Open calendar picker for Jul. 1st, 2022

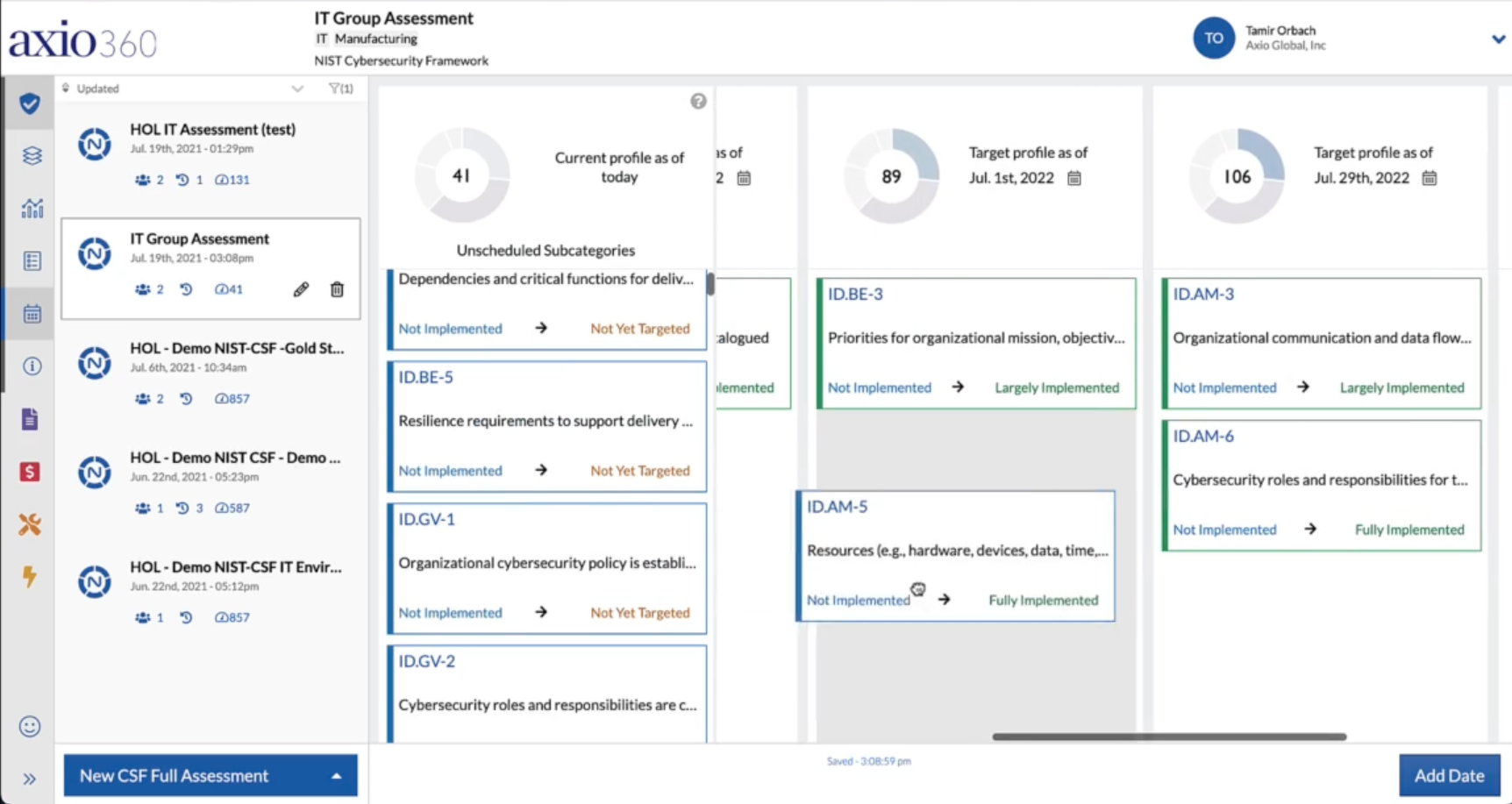click(x=1074, y=178)
